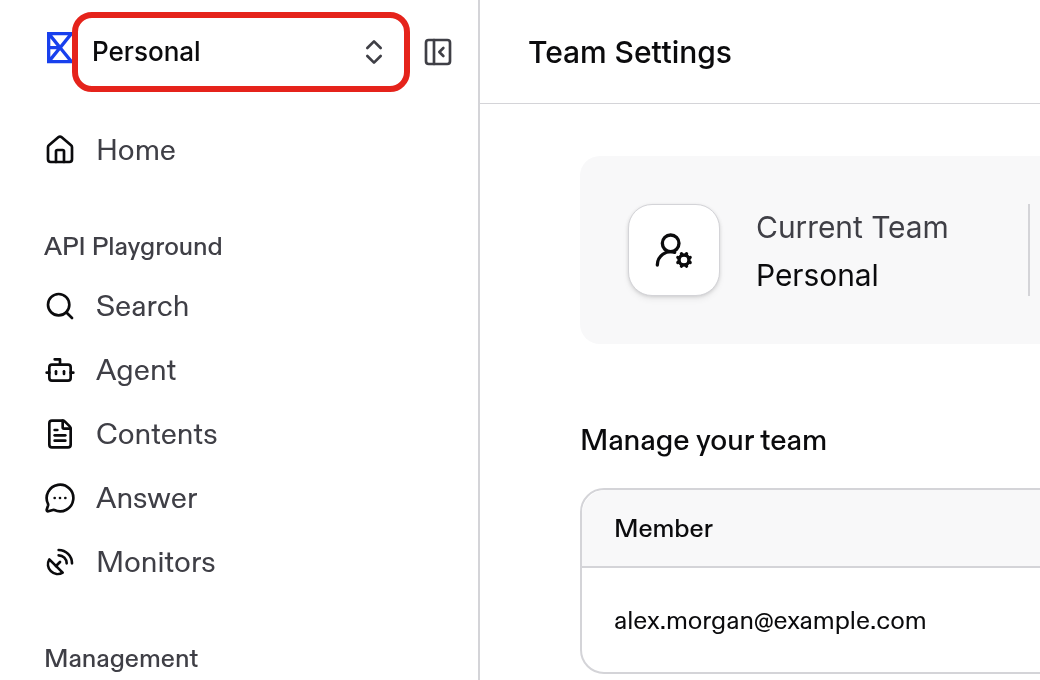Click the team settings user-gear icon
The width and height of the screenshot is (1040, 680).
point(674,250)
